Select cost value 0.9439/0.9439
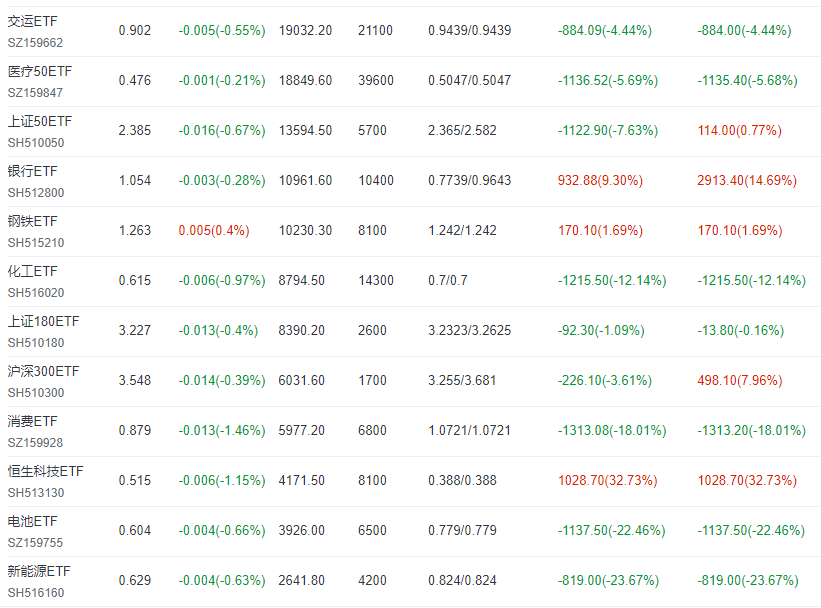The image size is (821, 608). click(470, 30)
